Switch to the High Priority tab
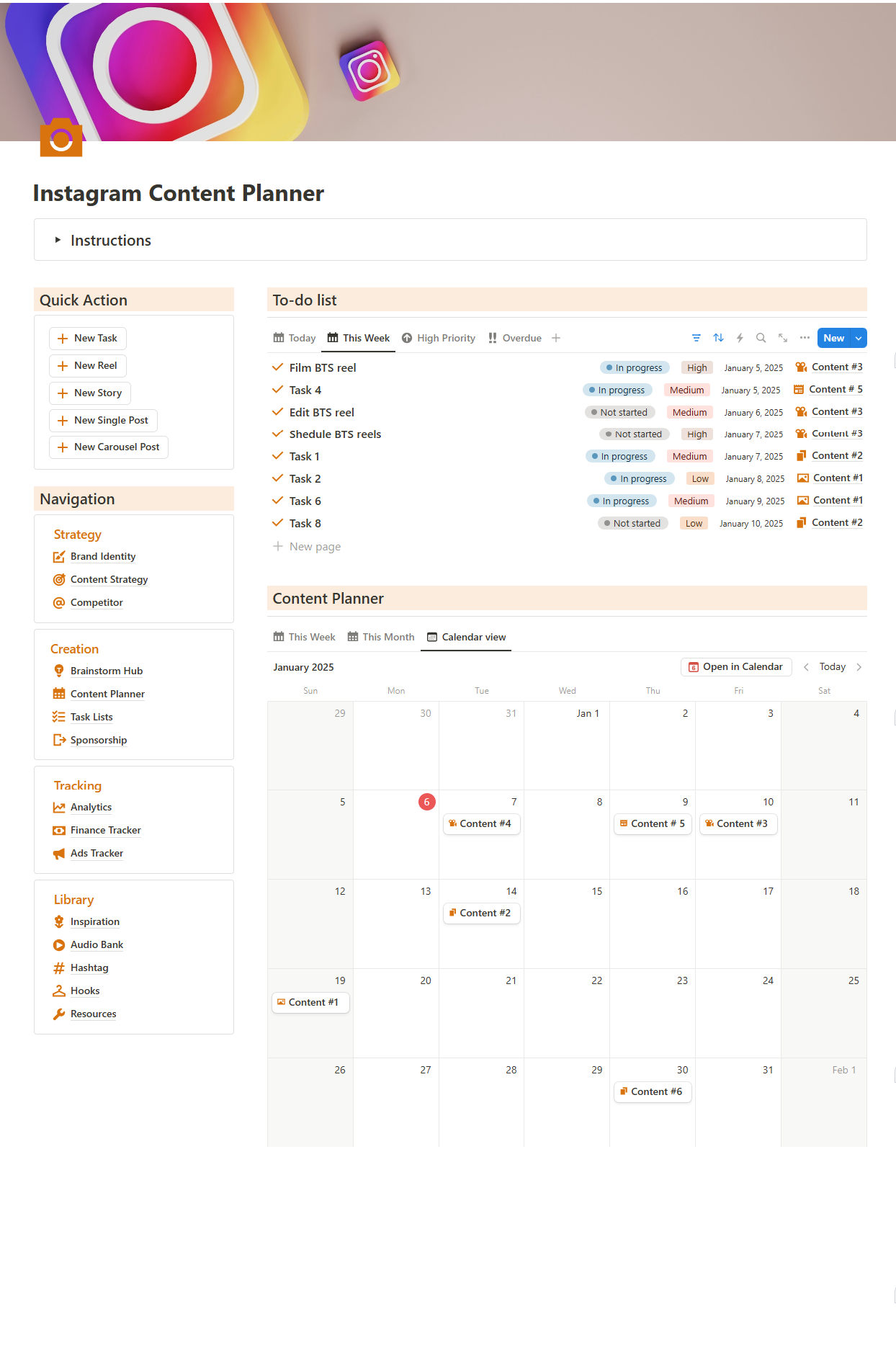The width and height of the screenshot is (896, 1363). coord(439,338)
